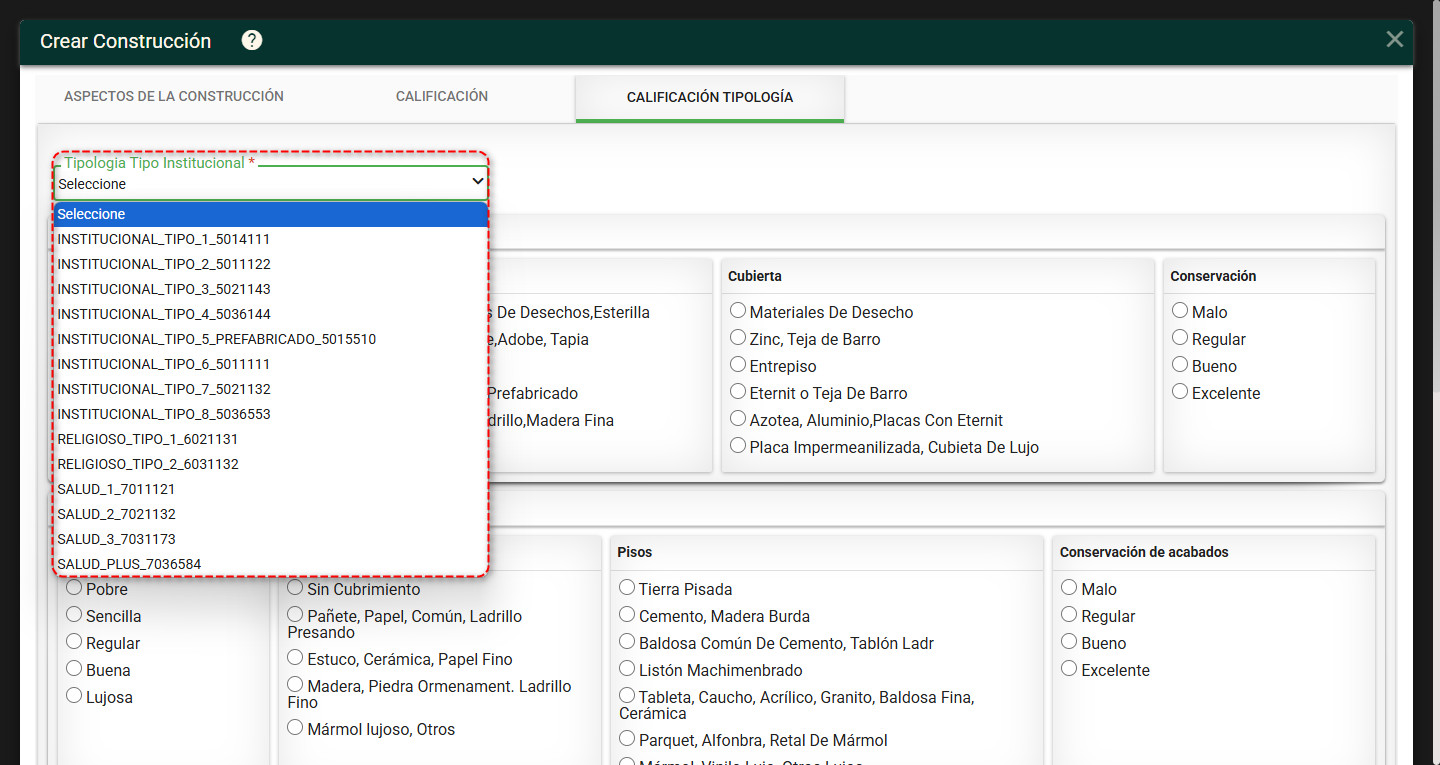Choose the Seleccione option in the list
Screen dimensions: 1440x765
[271, 214]
